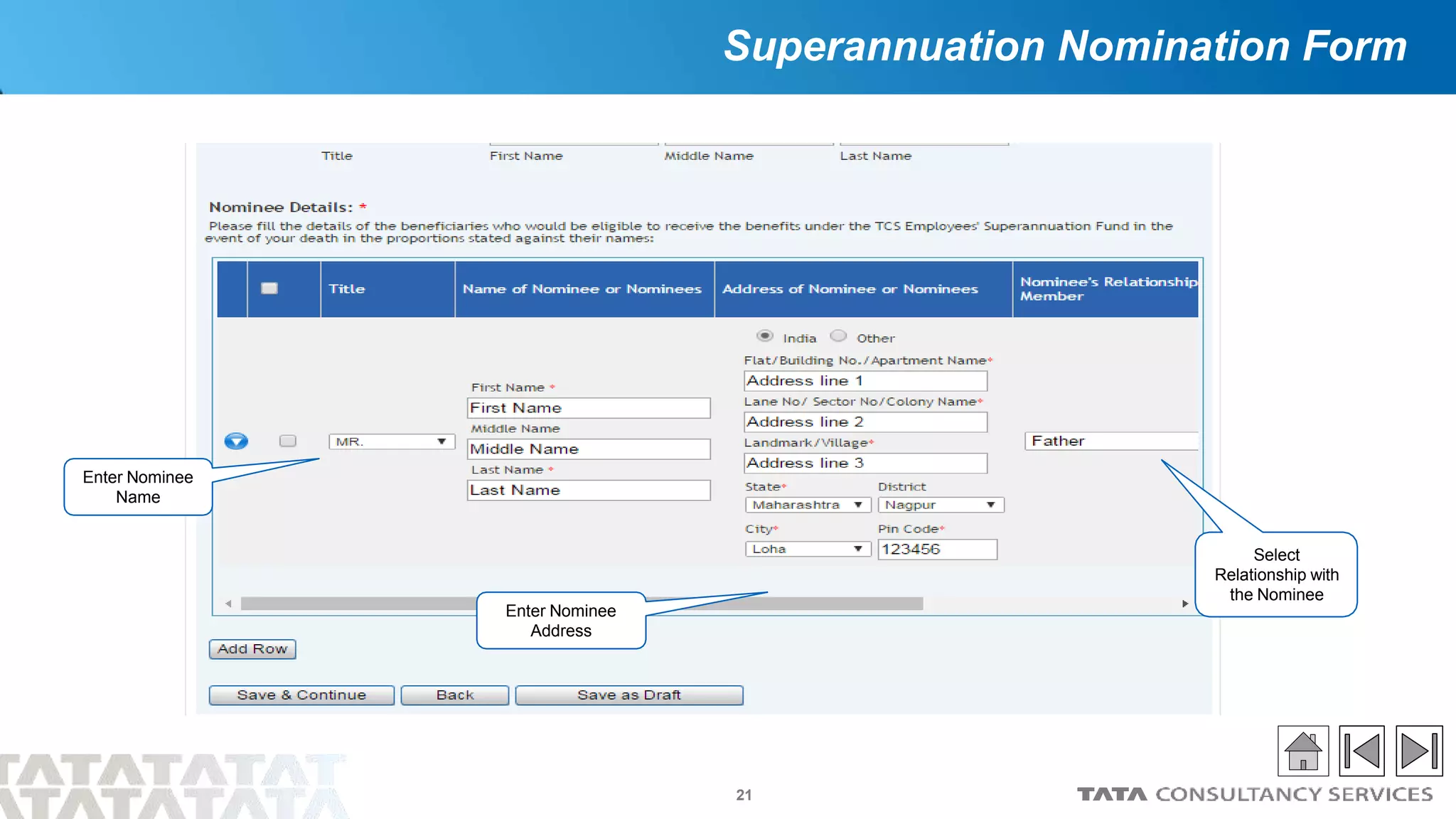Click the Father relationship field
The height and width of the screenshot is (819, 1456).
coord(1110,441)
